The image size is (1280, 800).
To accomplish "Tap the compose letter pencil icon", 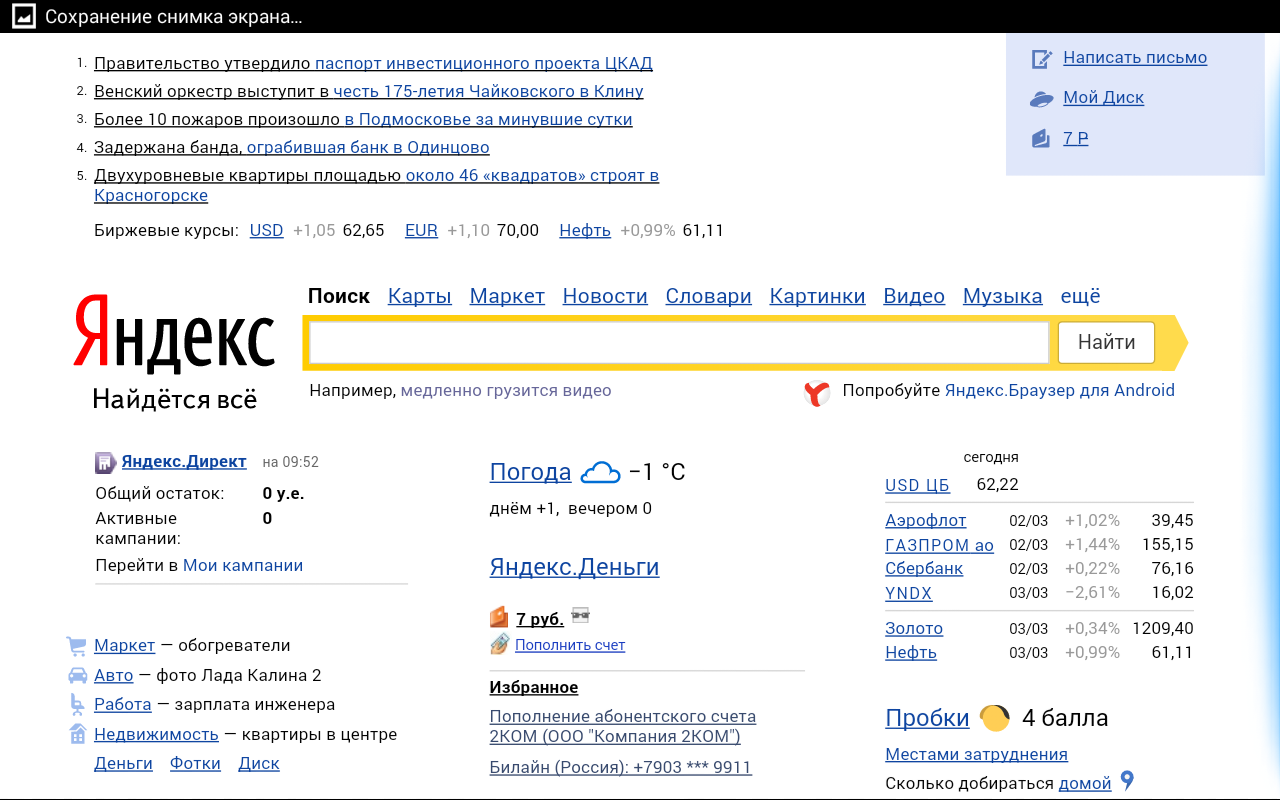I will point(1042,59).
